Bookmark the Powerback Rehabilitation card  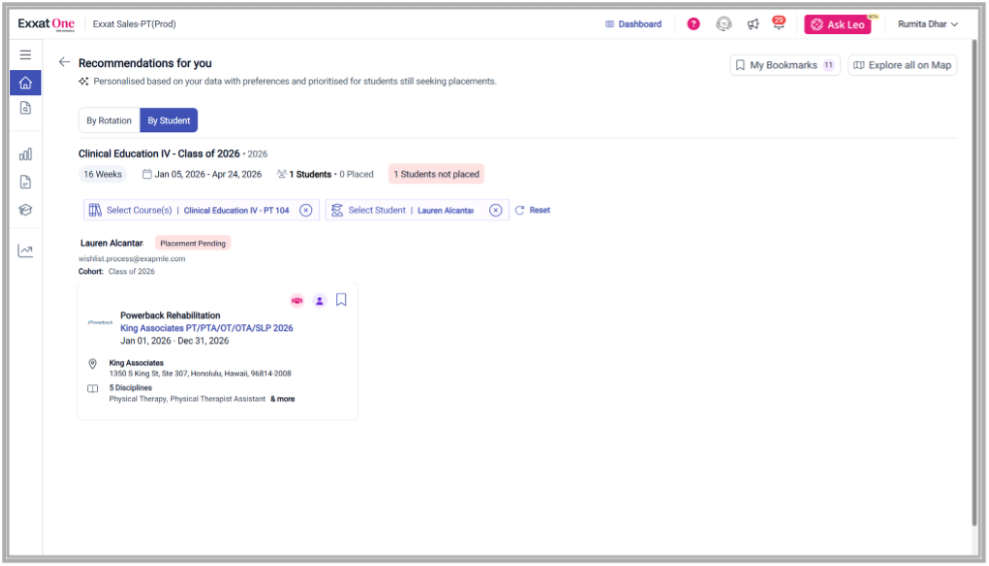(x=341, y=300)
